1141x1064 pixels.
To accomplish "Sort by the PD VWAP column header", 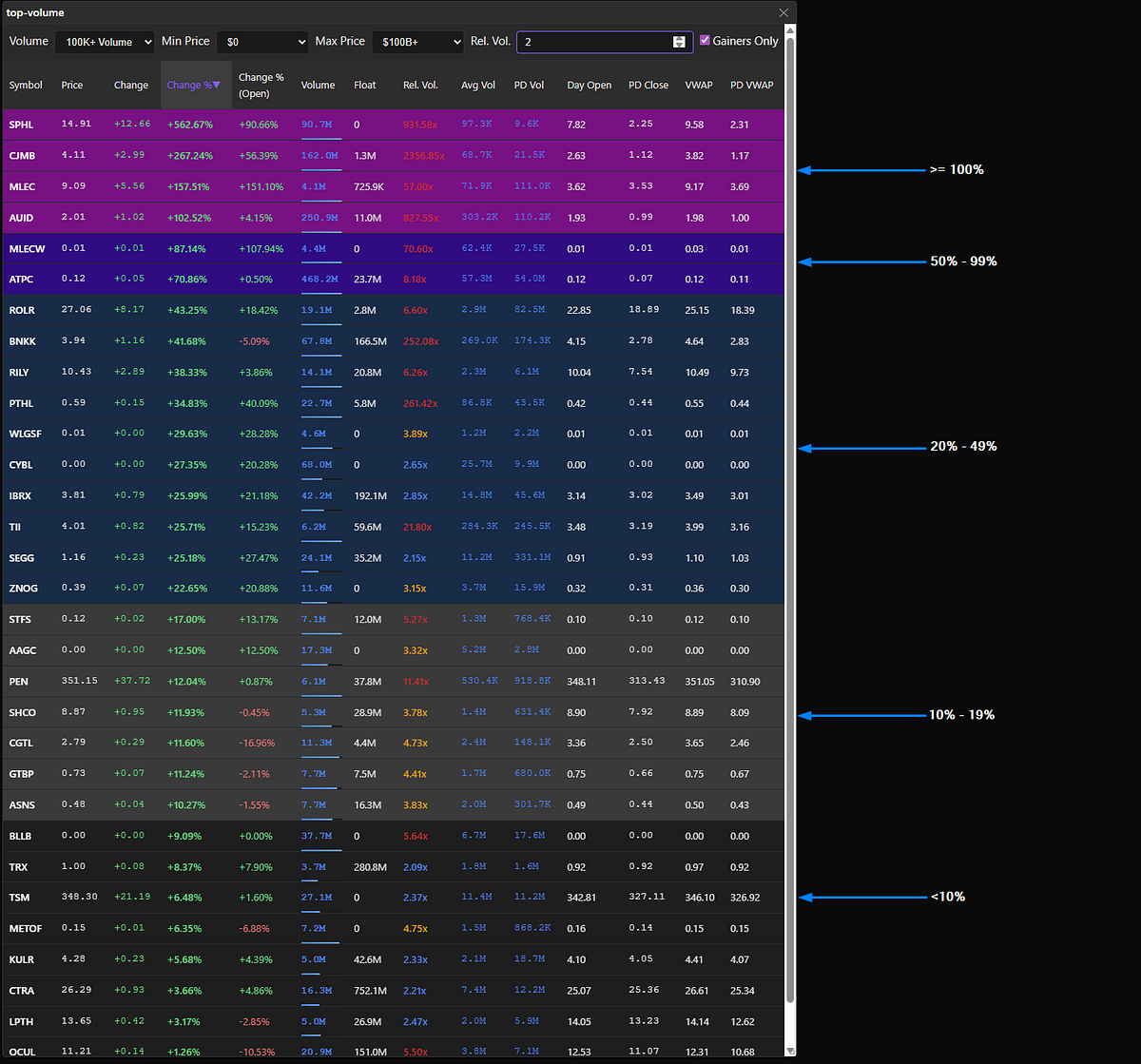I will (x=751, y=86).
